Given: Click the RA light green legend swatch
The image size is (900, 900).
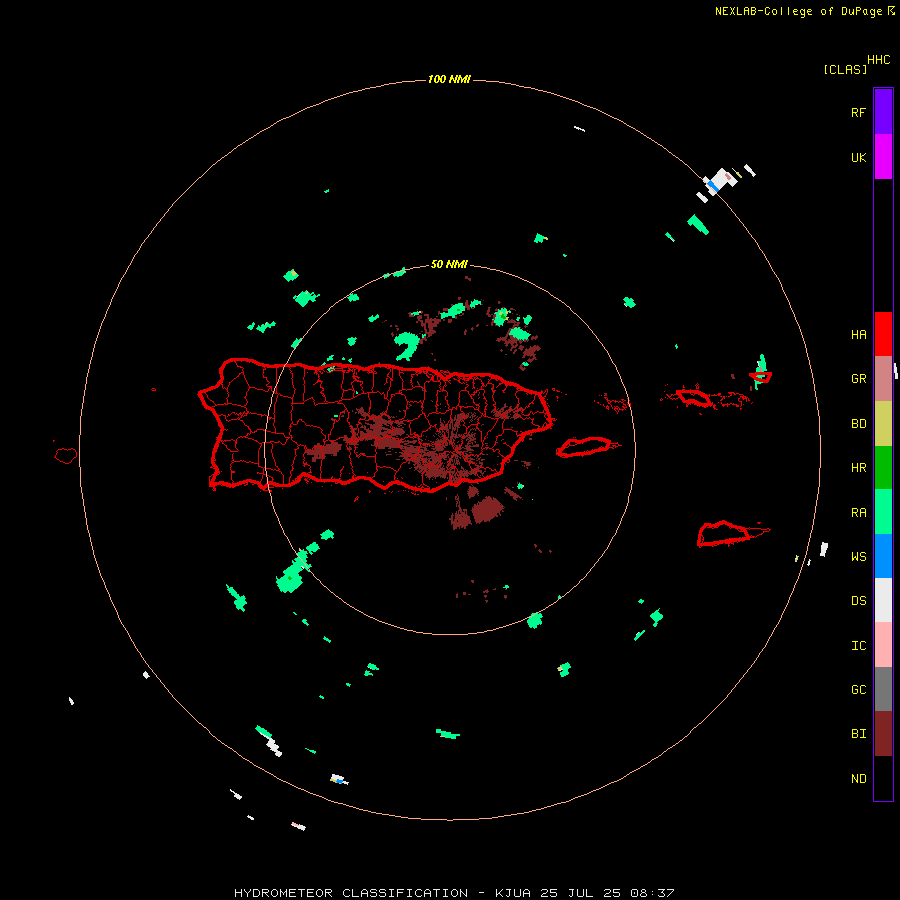Looking at the screenshot, I should pos(883,512).
